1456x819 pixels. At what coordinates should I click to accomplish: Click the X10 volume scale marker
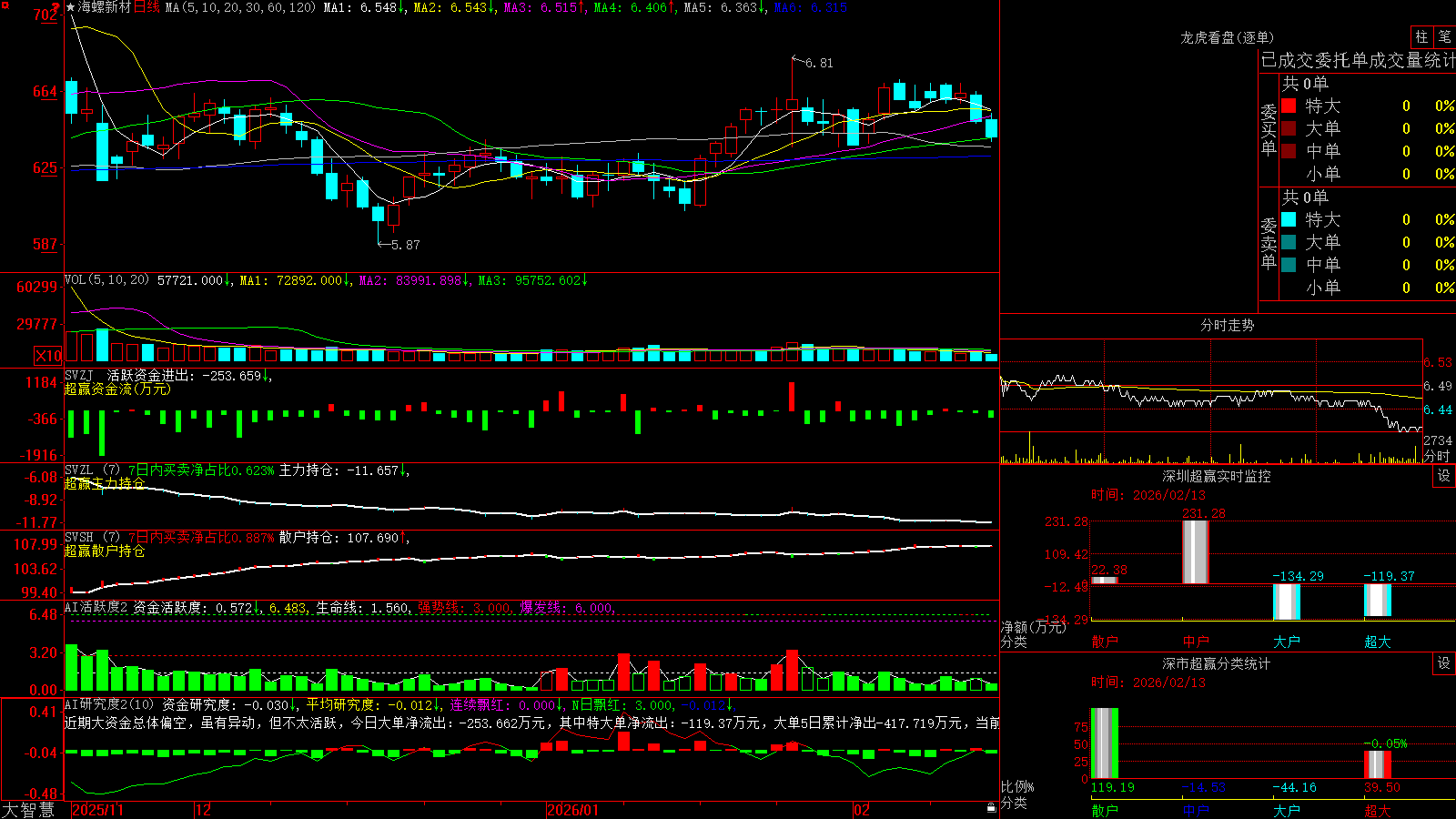[x=48, y=356]
